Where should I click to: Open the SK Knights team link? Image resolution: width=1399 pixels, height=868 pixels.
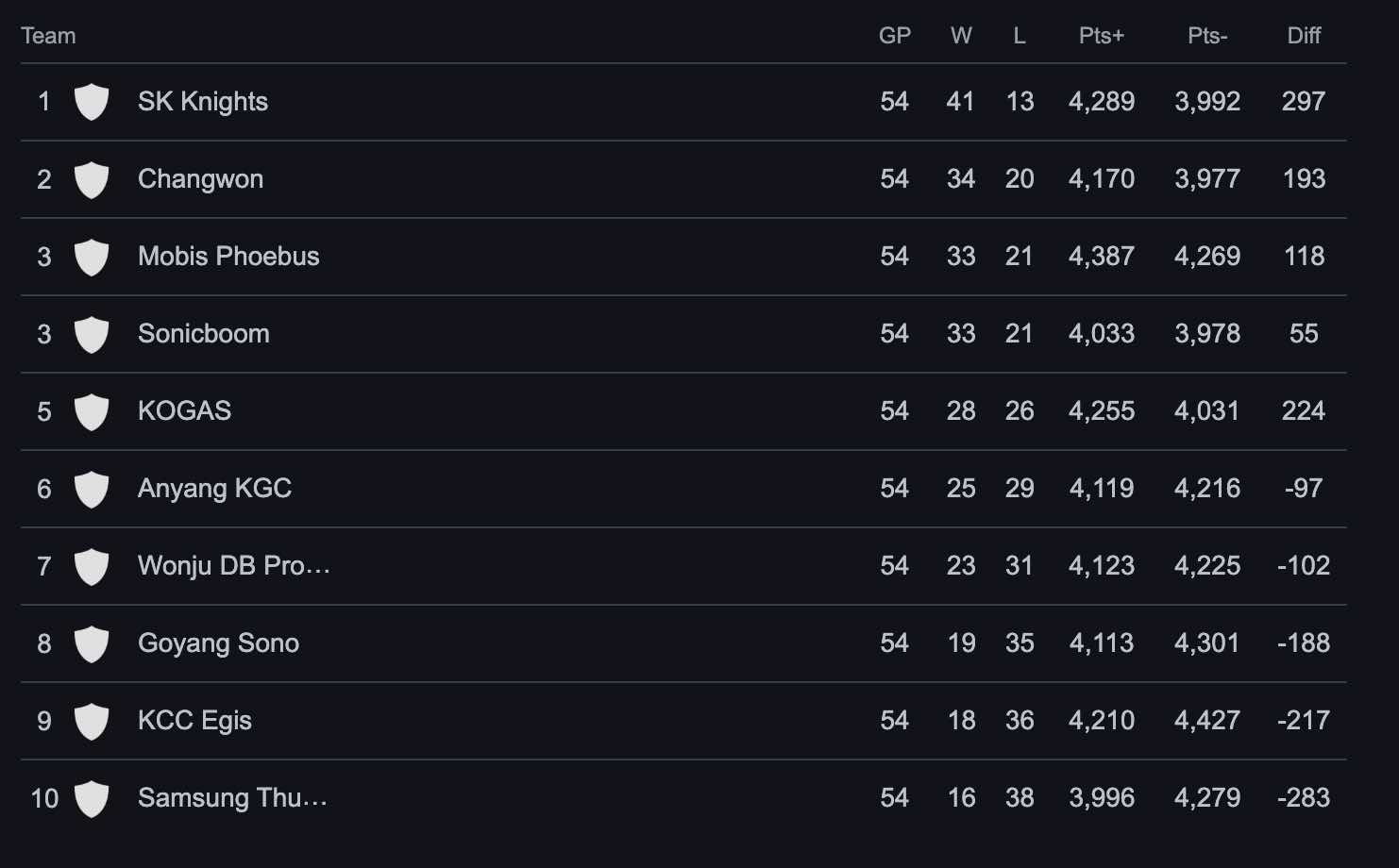[x=203, y=102]
